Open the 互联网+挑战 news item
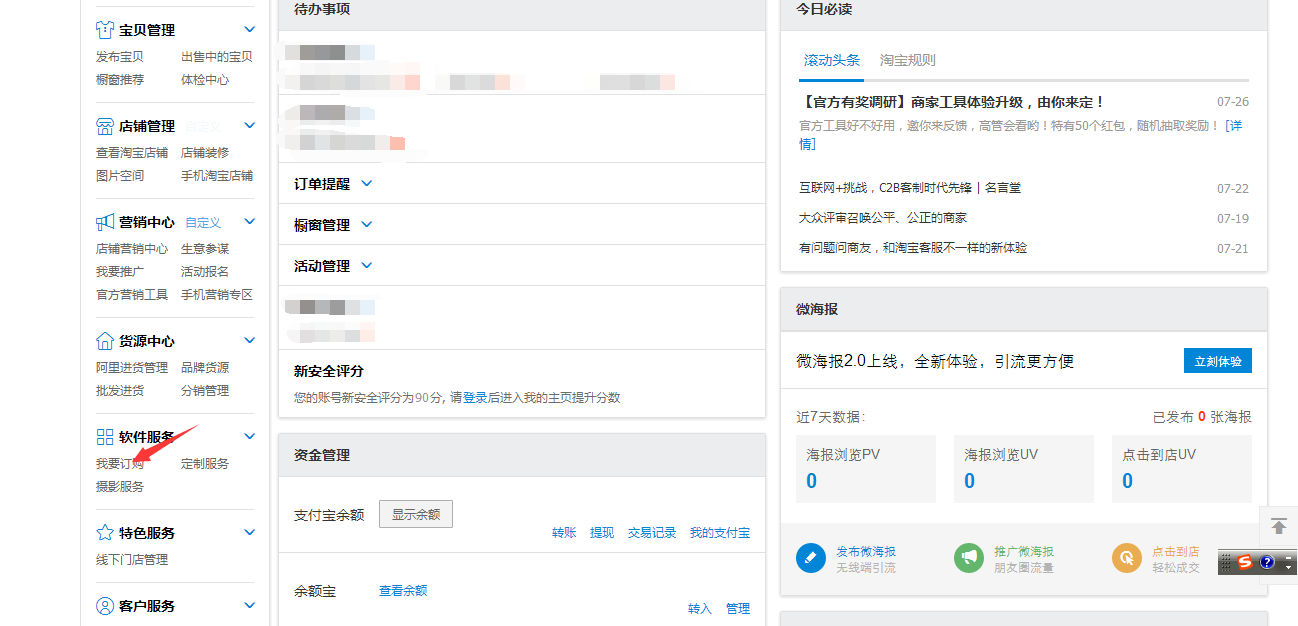 910,188
